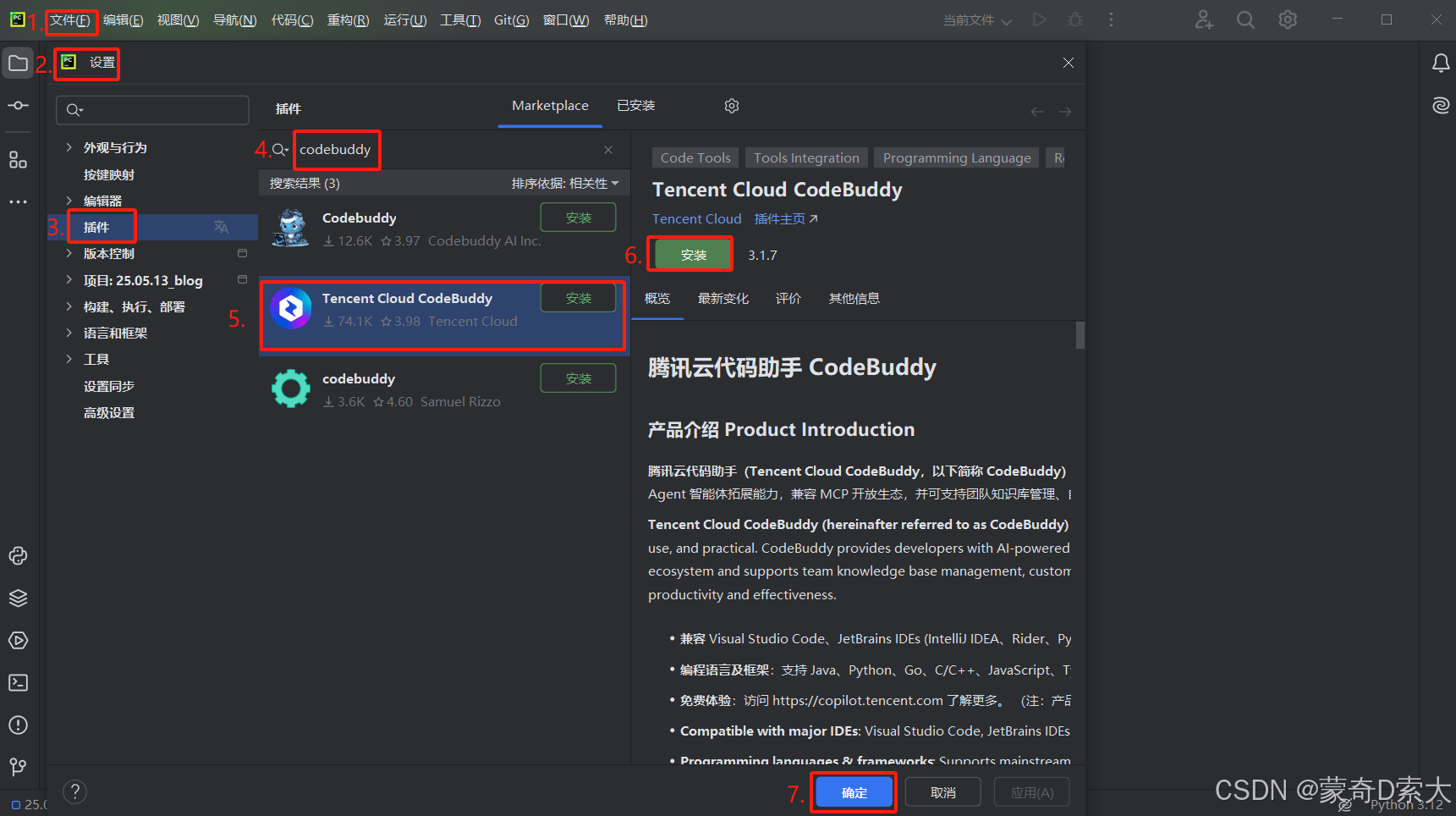Open the Code With Me add-user icon

pyautogui.click(x=1204, y=19)
